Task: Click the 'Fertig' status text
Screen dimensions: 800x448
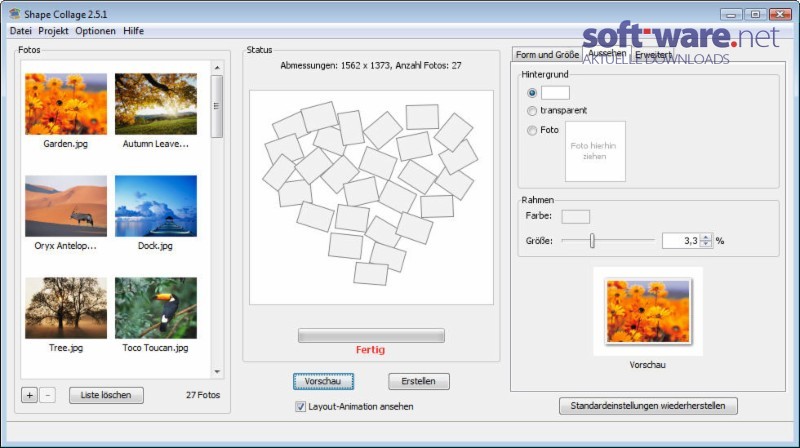Action: click(x=370, y=350)
